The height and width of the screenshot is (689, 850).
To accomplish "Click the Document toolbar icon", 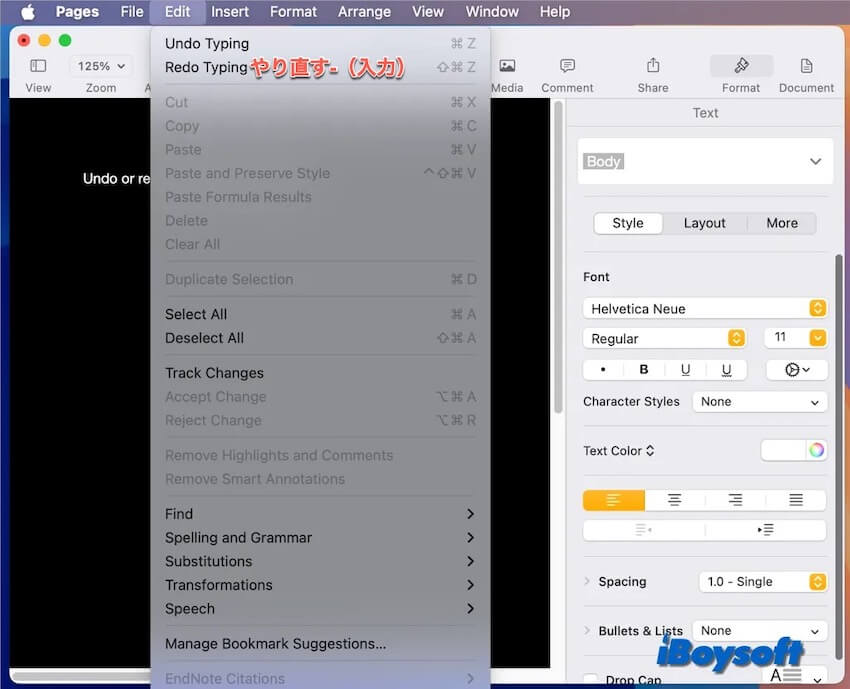I will [x=806, y=66].
